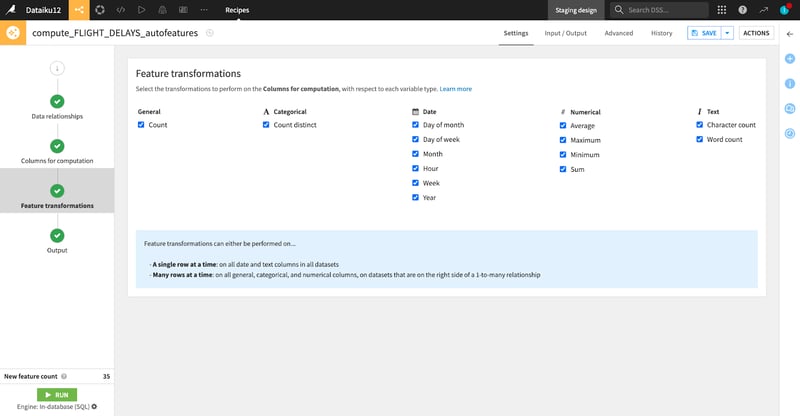Open the wiki icon in top navbar
Image resolution: width=800 pixels, height=416 pixels.
[162, 10]
